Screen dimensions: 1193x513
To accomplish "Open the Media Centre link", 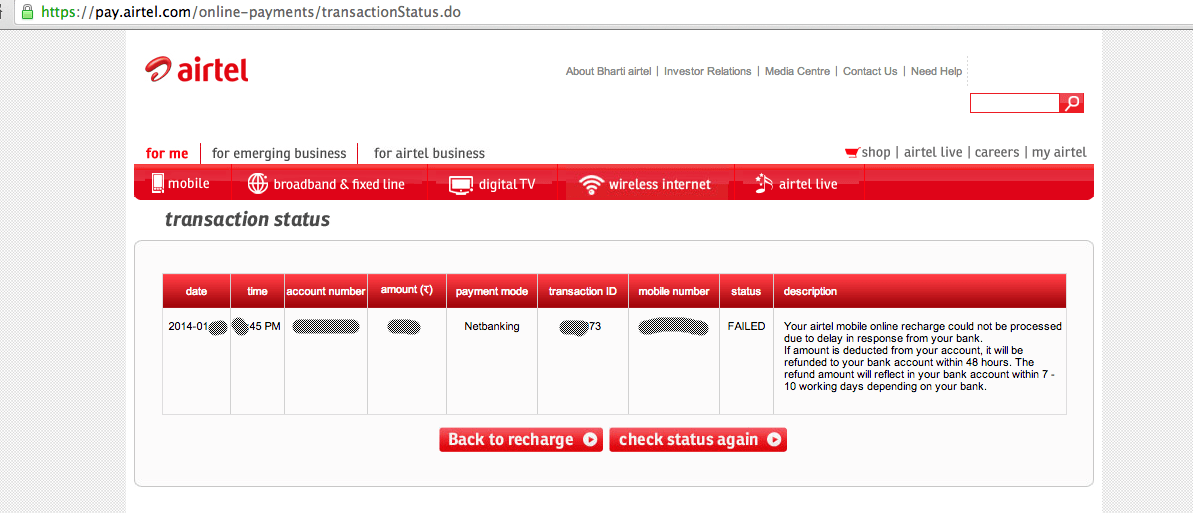I will [x=797, y=71].
